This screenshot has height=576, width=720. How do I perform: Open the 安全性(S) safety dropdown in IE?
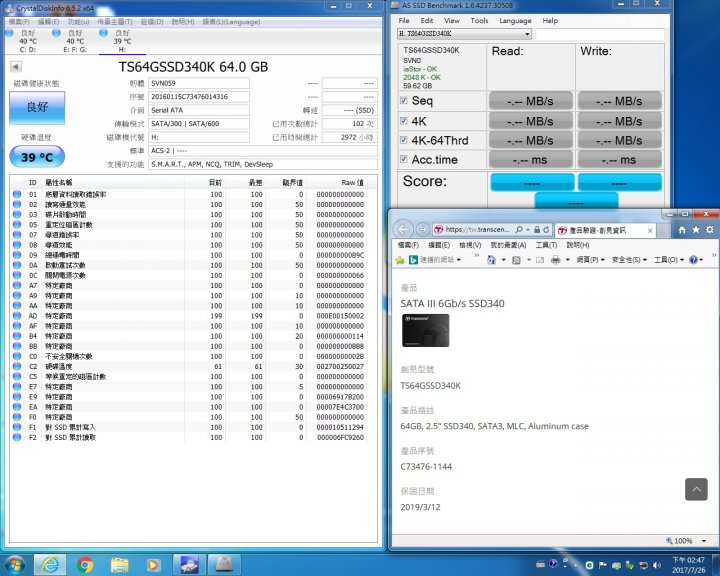pos(629,260)
